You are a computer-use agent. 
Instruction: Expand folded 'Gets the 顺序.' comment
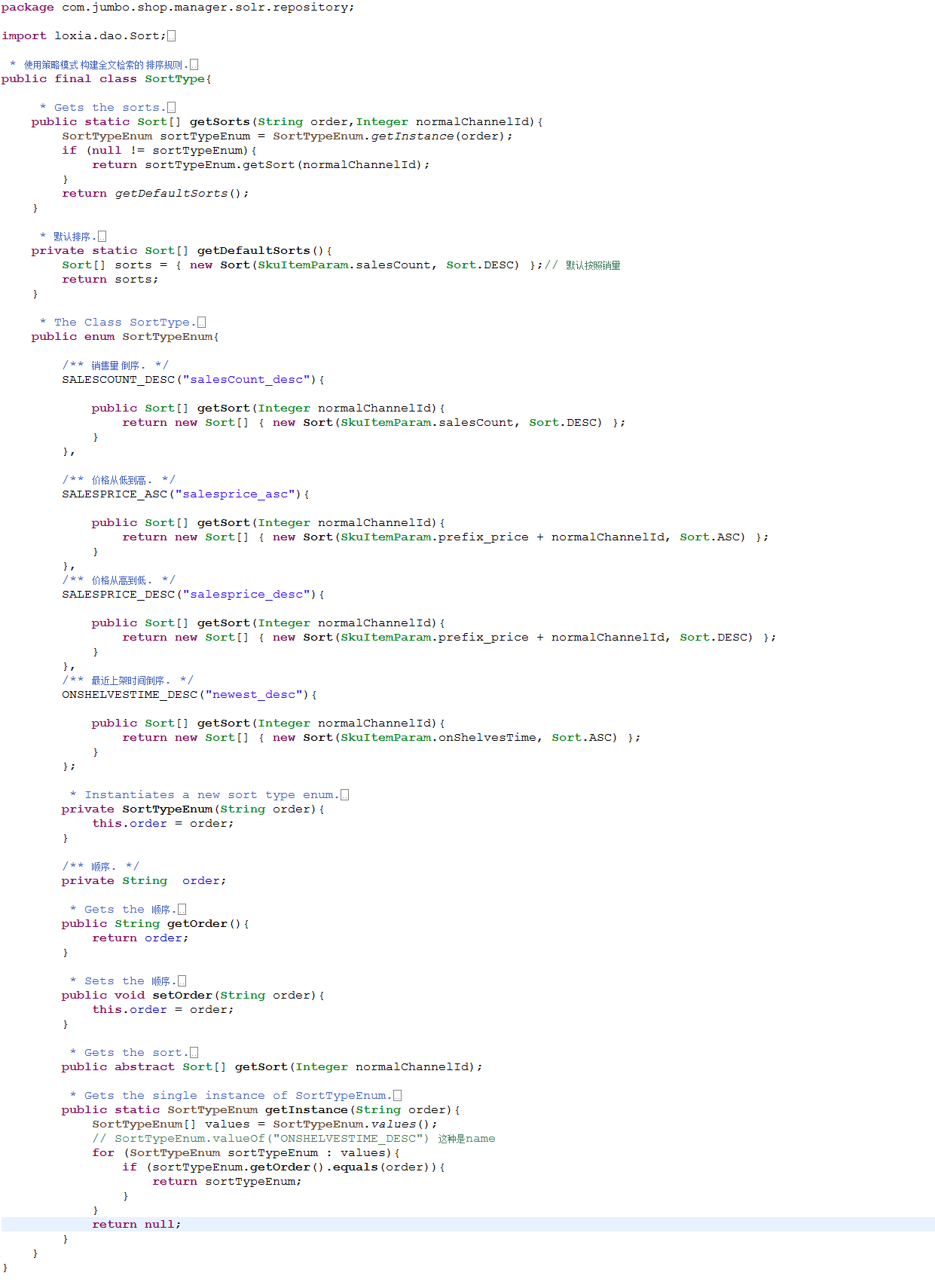[182, 910]
